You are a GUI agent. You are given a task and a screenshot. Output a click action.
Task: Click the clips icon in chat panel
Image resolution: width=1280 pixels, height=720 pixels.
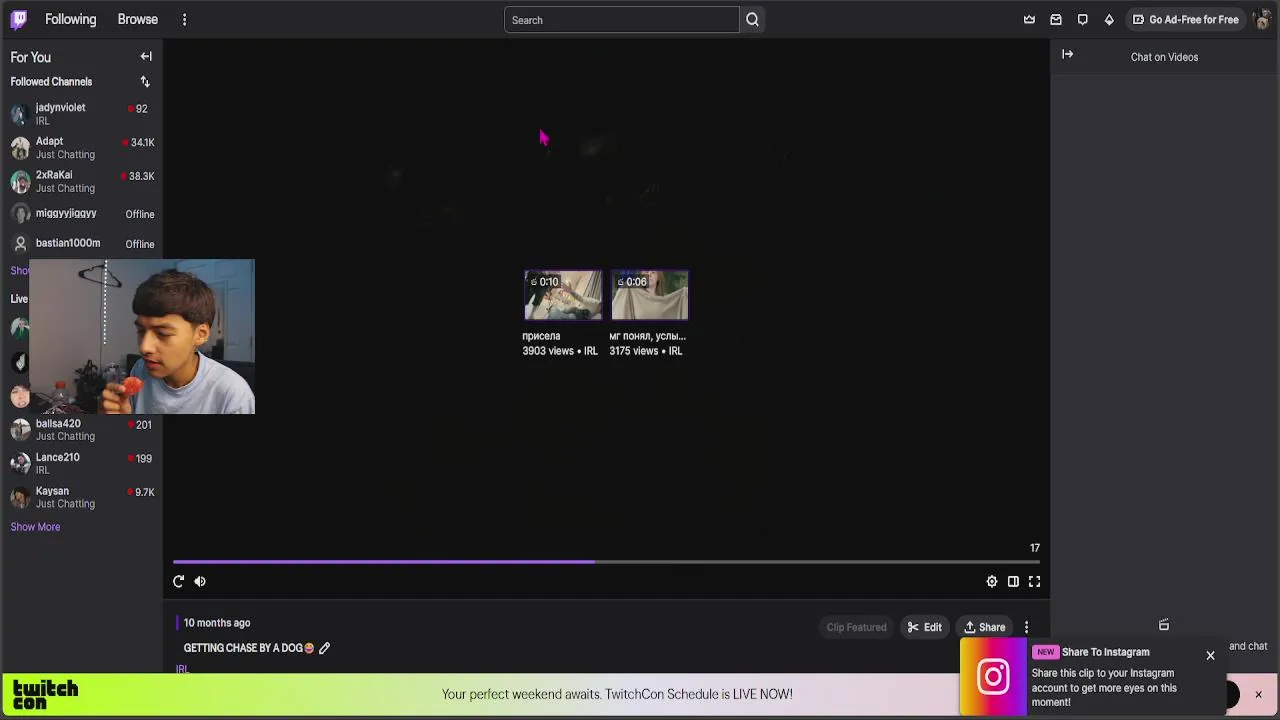pyautogui.click(x=1164, y=625)
